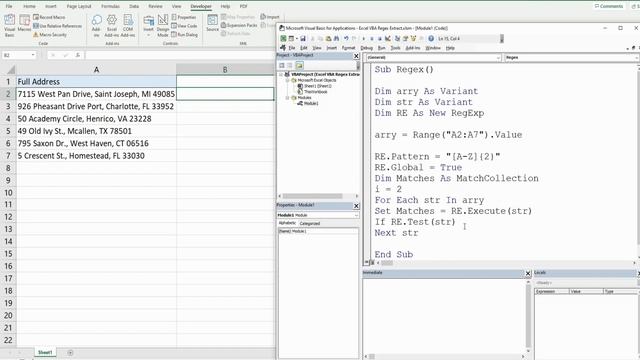Click Find binoculars icon in VBA toolbar

pyautogui.click(x=336, y=38)
